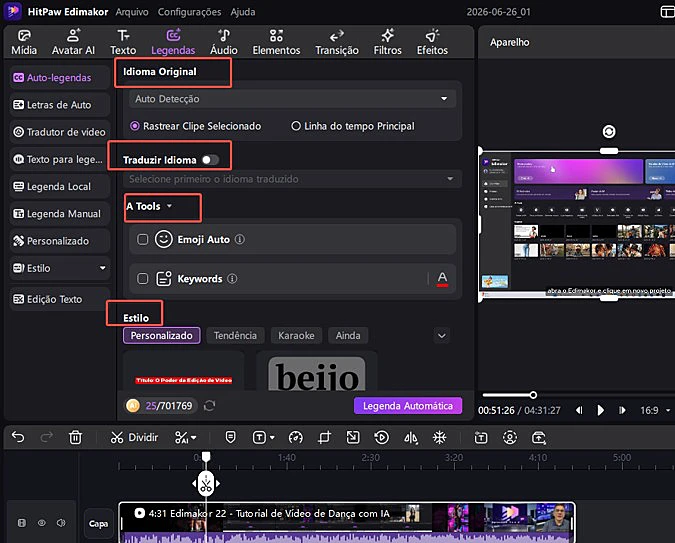The width and height of the screenshot is (675, 543).
Task: Click the reverse playback circular icon
Action: point(381,438)
